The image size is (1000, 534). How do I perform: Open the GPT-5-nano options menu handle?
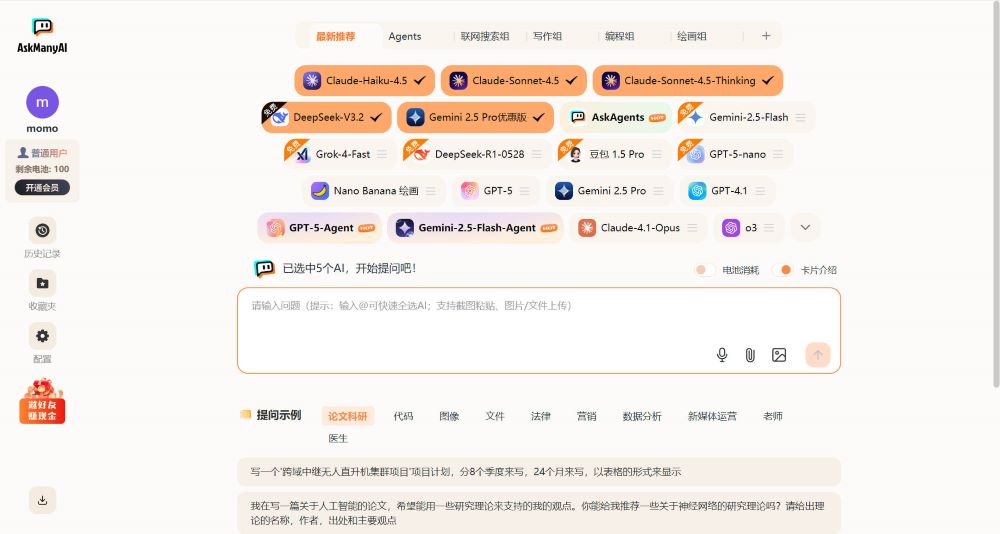(777, 154)
